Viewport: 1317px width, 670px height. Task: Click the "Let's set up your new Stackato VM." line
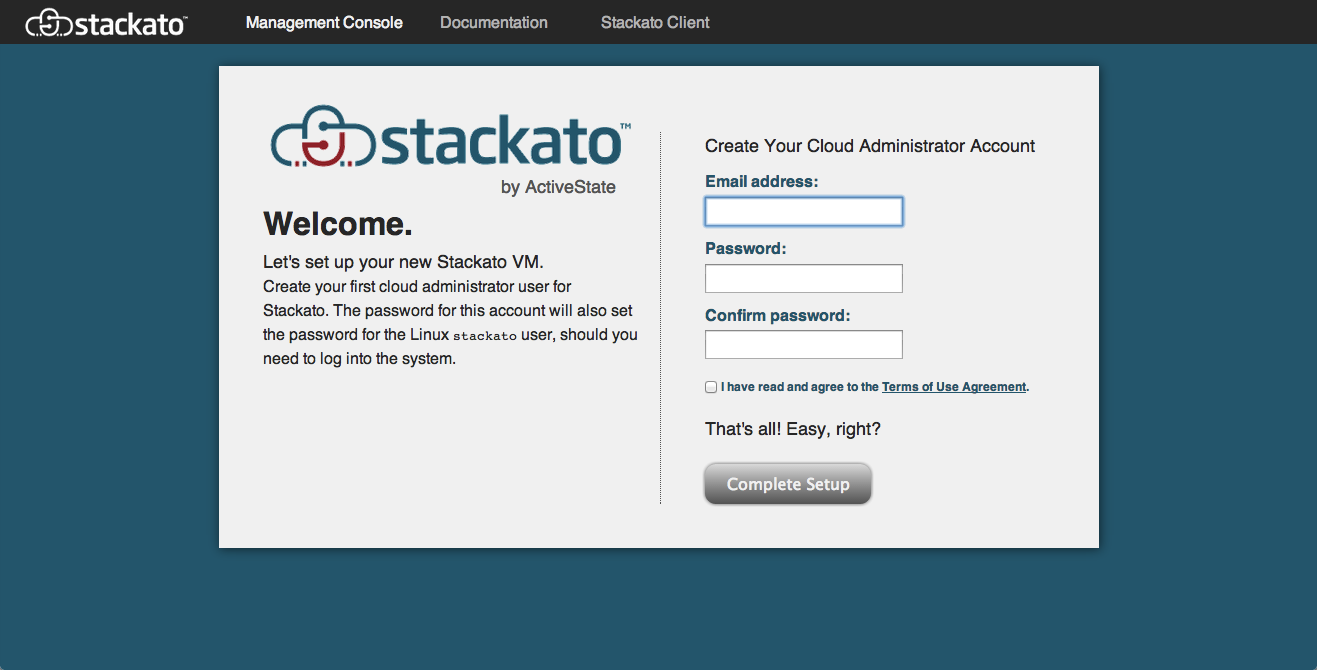[402, 263]
